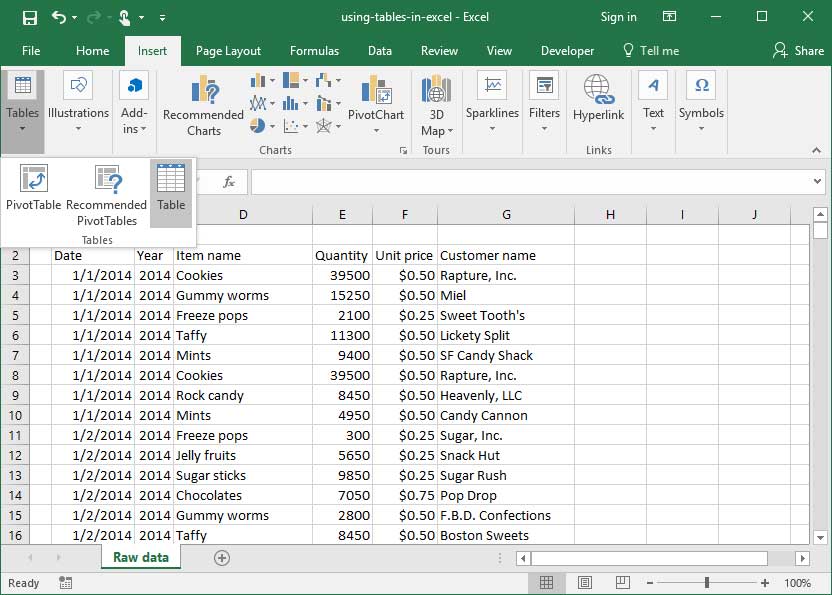Click the Ribbon Display Options icon
The image size is (832, 595).
pos(670,17)
